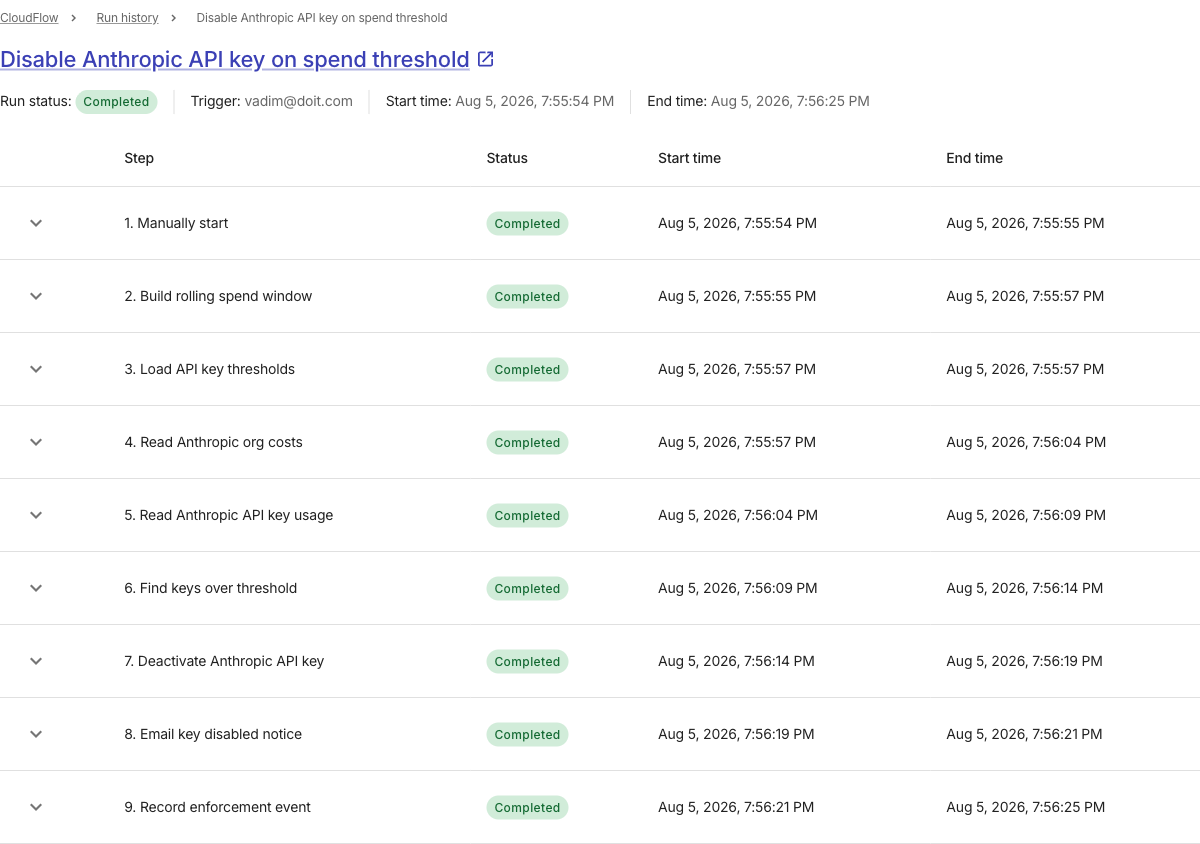This screenshot has height=844, width=1200.
Task: Click the Run status Completed badge
Action: (x=116, y=101)
